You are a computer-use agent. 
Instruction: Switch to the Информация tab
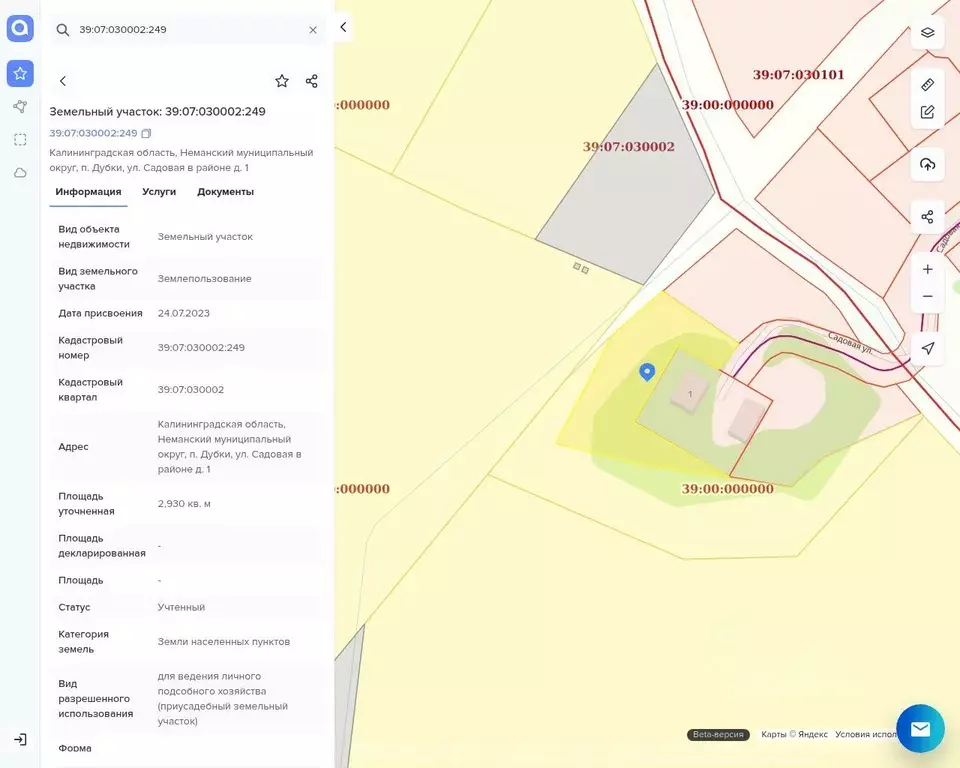[88, 192]
